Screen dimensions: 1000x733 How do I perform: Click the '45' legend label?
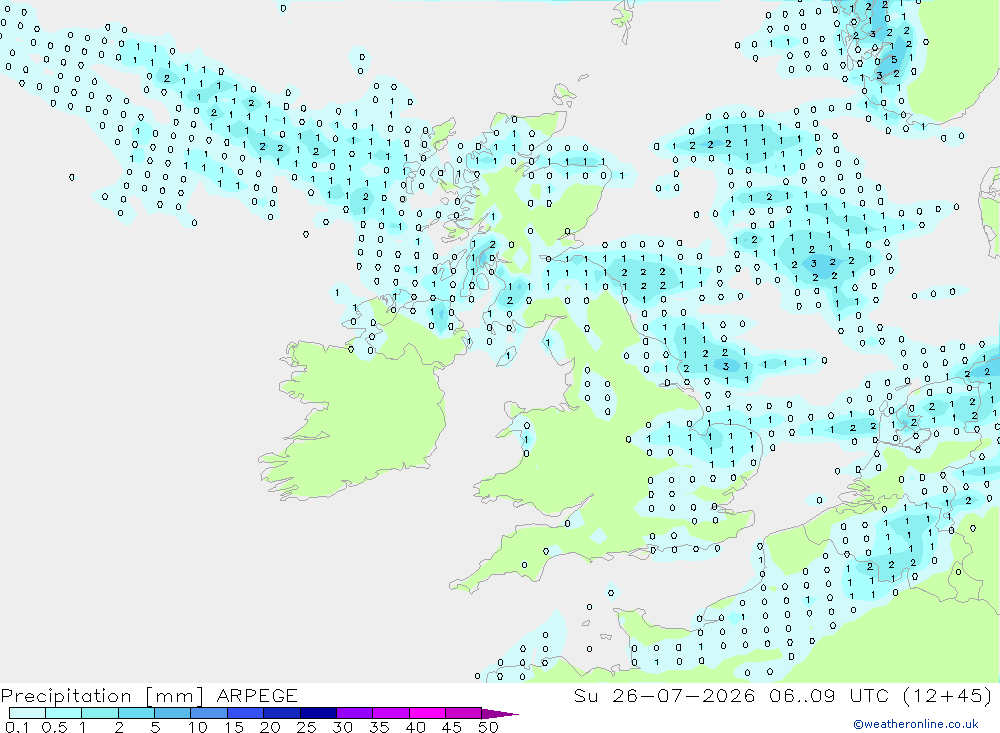452,727
